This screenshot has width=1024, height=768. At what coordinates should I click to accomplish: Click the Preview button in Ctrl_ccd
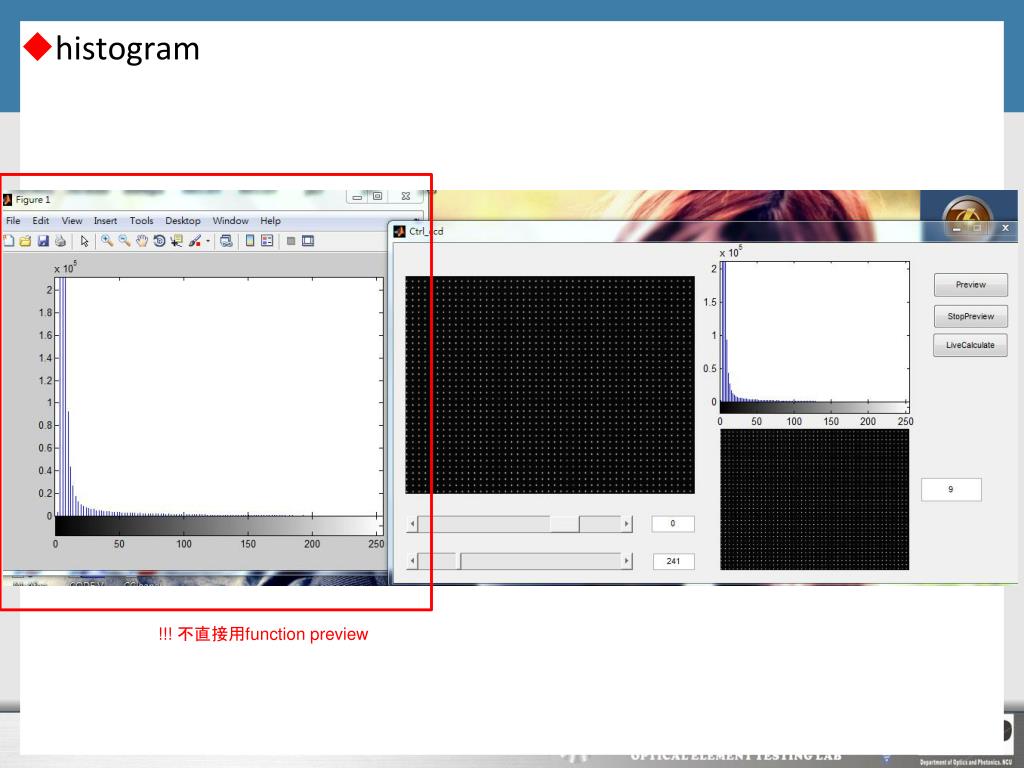tap(970, 285)
